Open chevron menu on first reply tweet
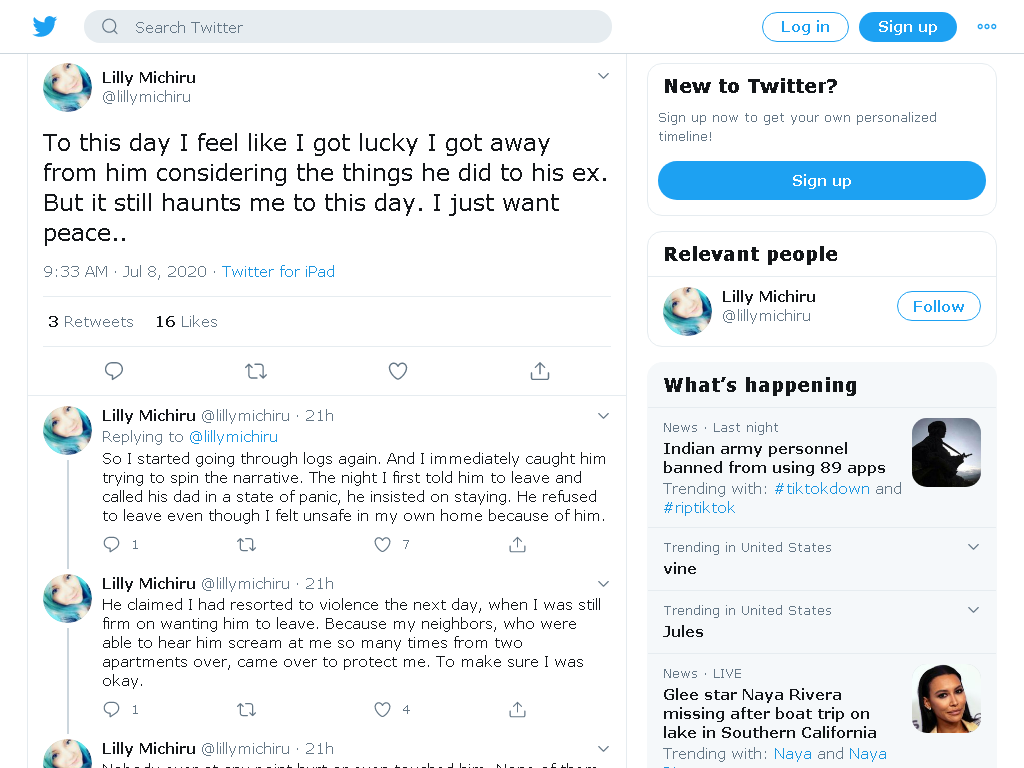The height and width of the screenshot is (768, 1024). pyautogui.click(x=603, y=416)
